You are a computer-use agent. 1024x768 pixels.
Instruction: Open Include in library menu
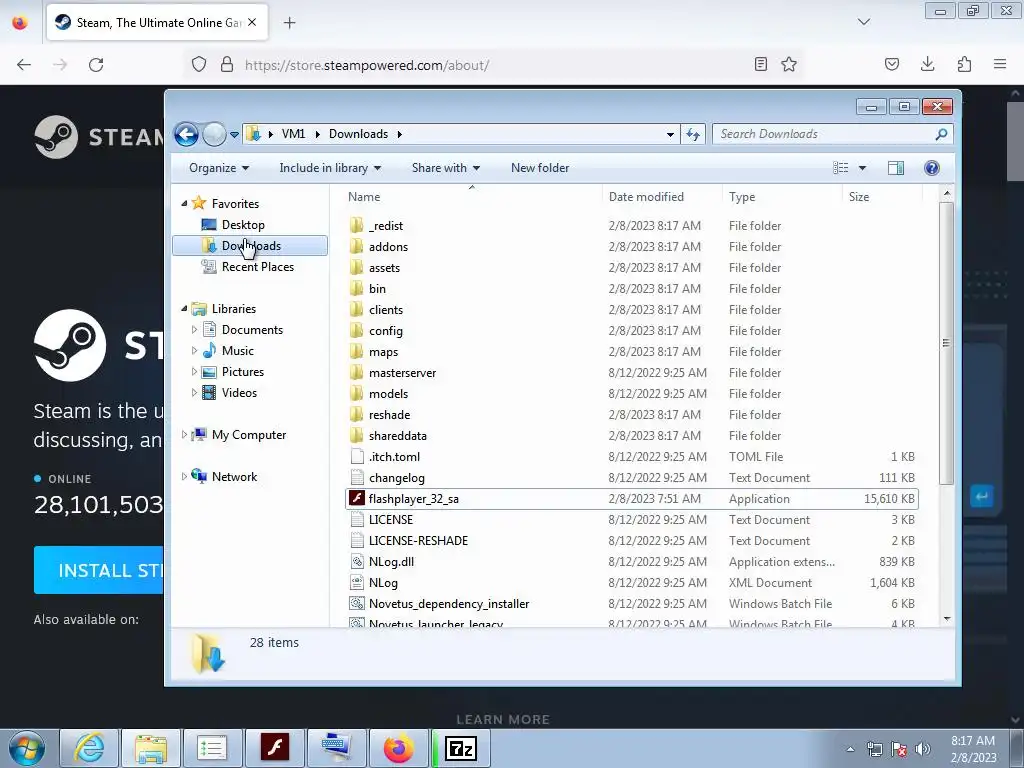tap(330, 168)
